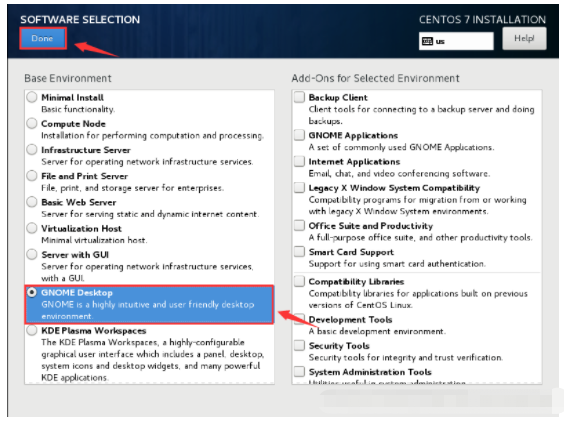This screenshot has width=567, height=425.
Task: Choose the Compute Node environment
Action: tap(32, 124)
